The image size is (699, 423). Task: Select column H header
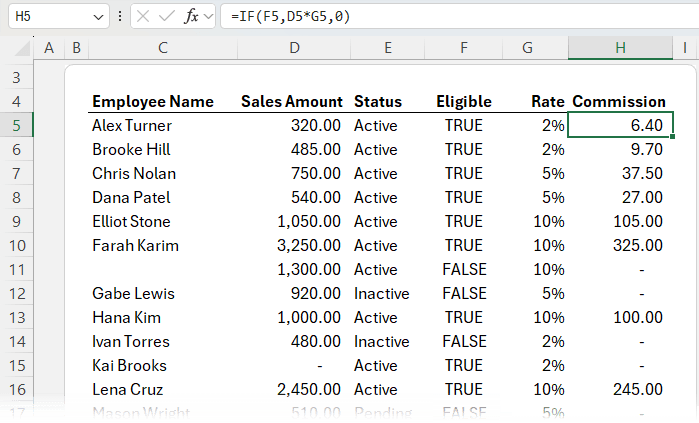point(621,48)
